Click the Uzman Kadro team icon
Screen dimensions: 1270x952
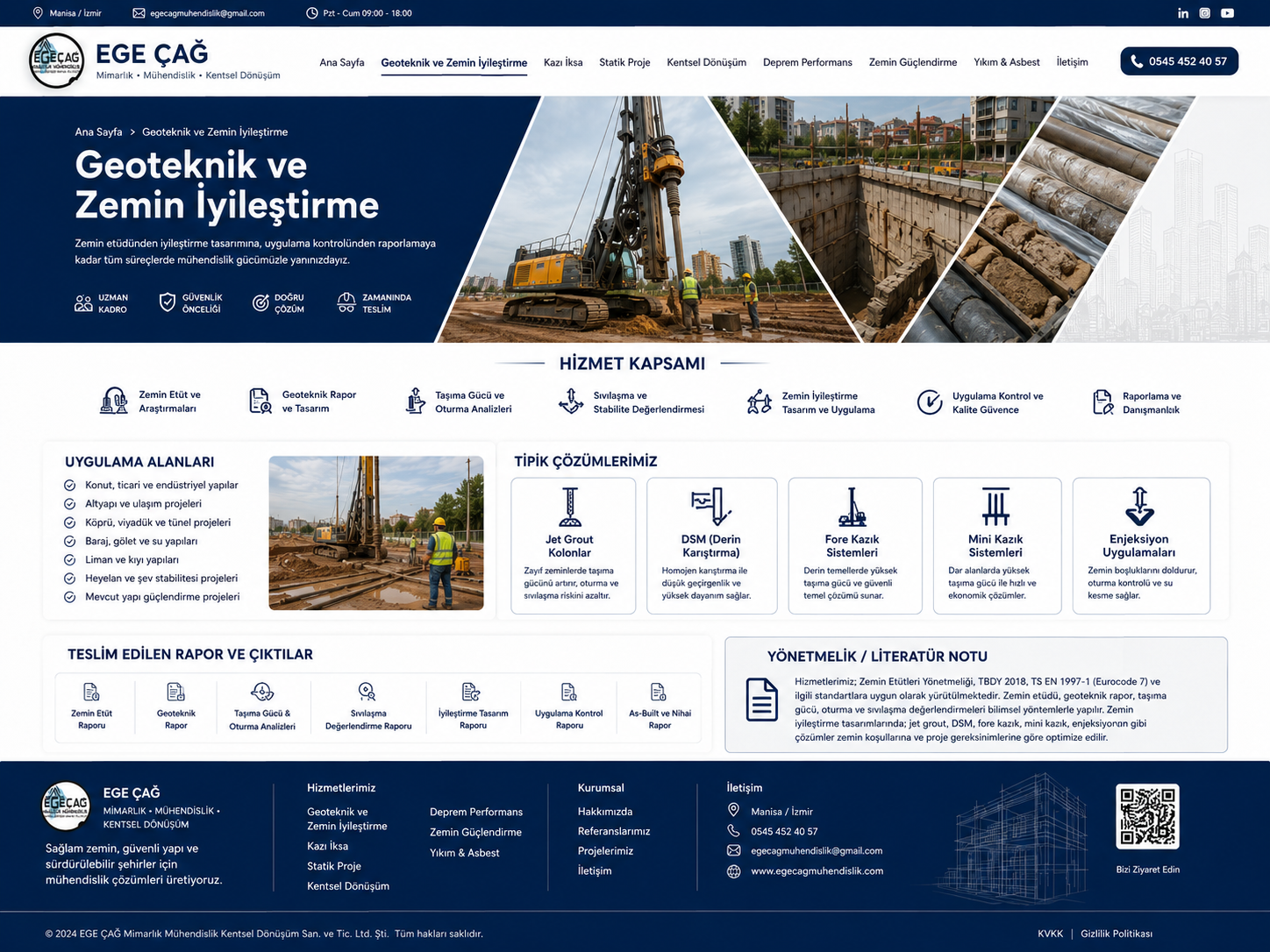[83, 303]
